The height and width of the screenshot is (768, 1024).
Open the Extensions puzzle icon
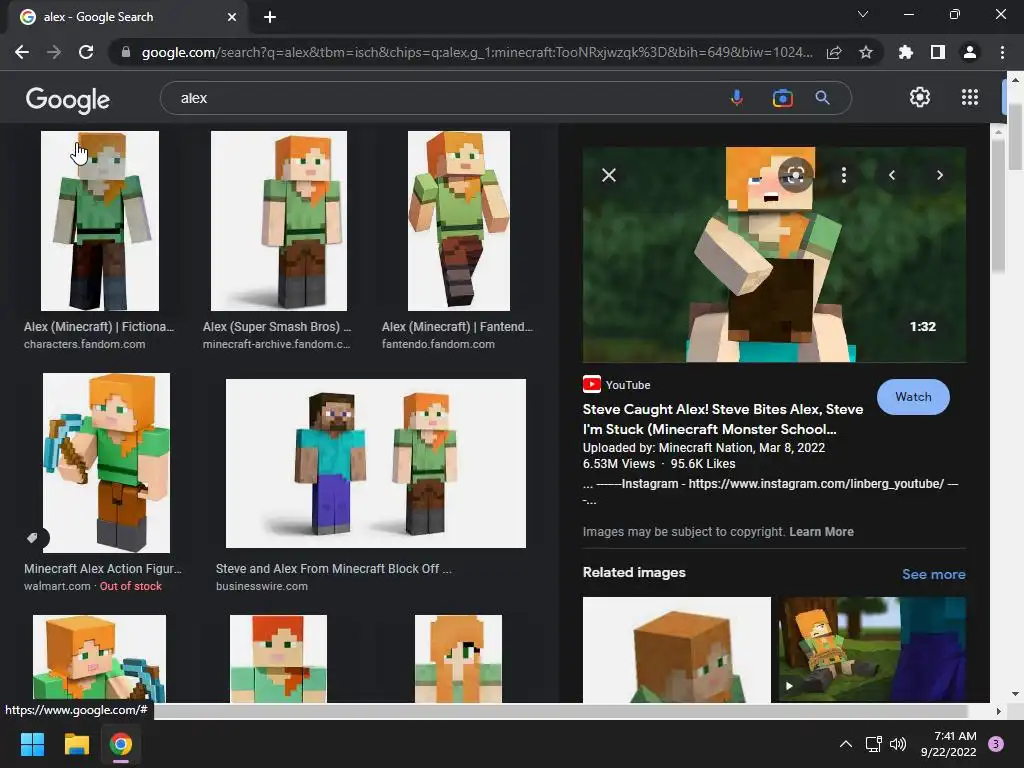pyautogui.click(x=906, y=52)
